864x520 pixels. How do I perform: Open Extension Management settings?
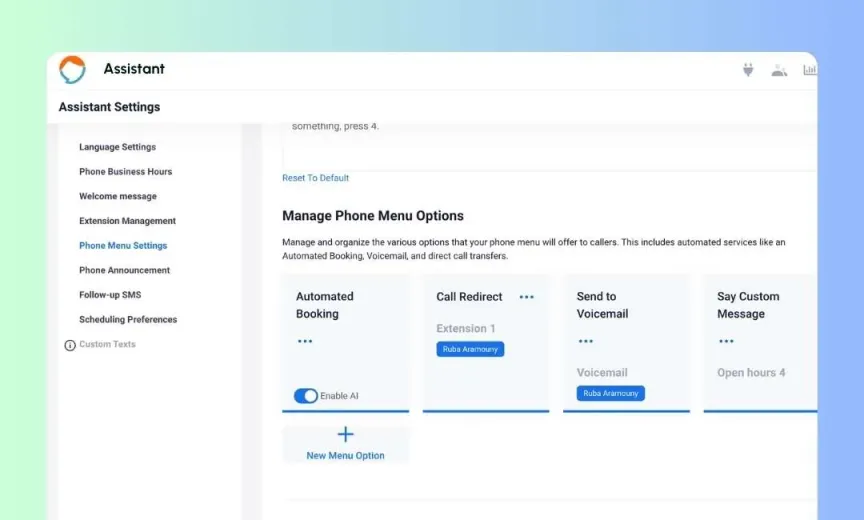(127, 221)
